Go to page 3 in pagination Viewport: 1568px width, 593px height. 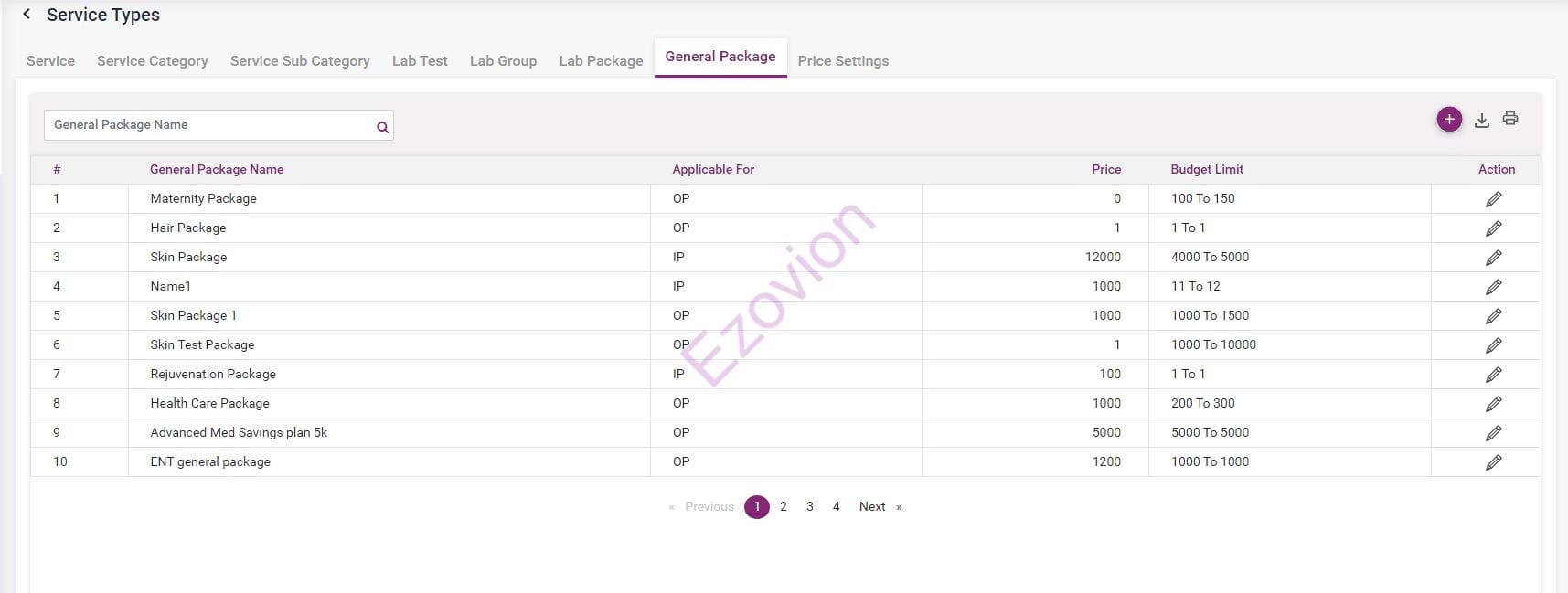pyautogui.click(x=809, y=506)
